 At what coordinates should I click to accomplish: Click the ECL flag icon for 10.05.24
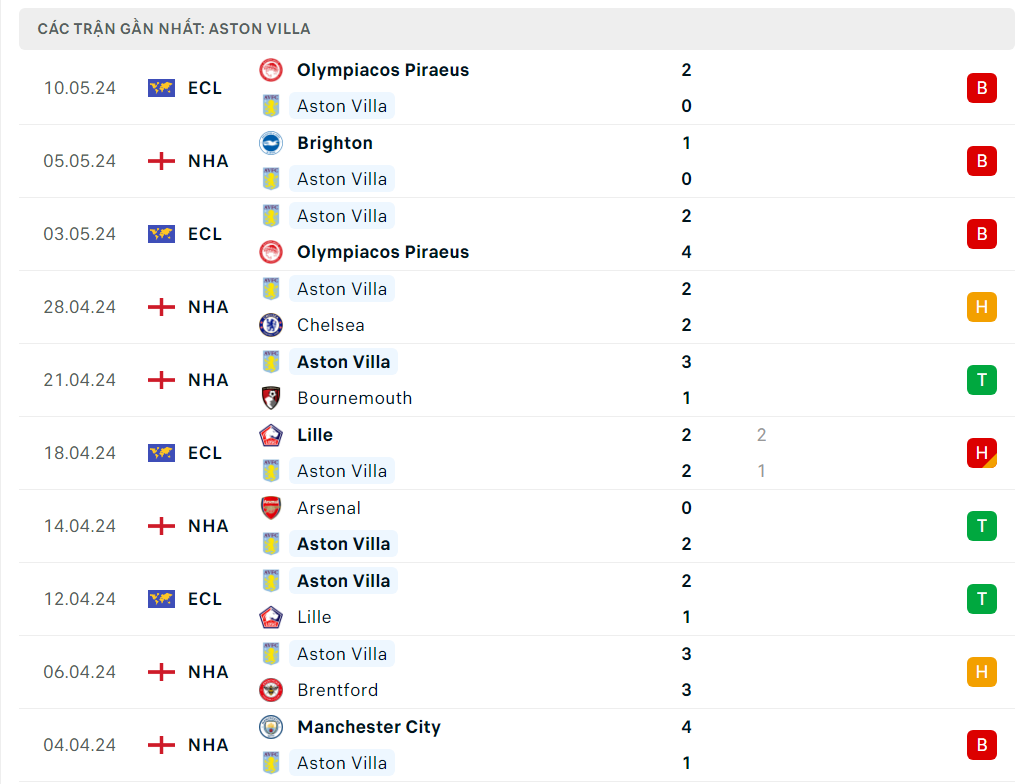161,88
